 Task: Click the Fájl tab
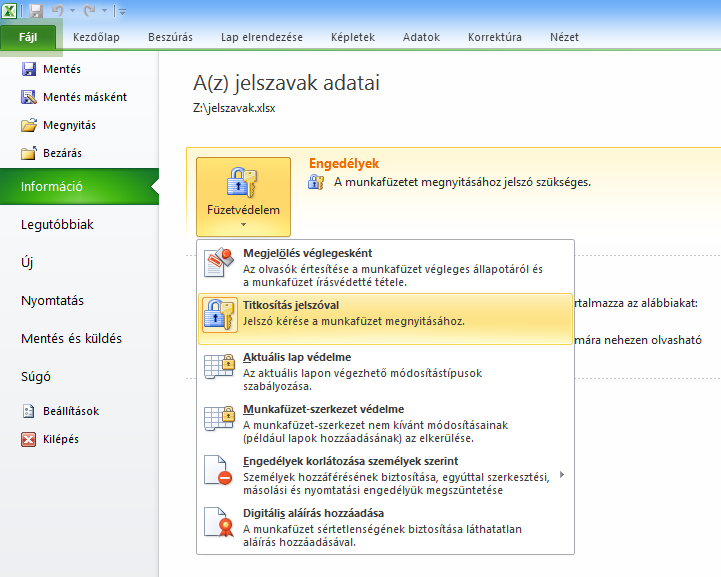(x=28, y=37)
